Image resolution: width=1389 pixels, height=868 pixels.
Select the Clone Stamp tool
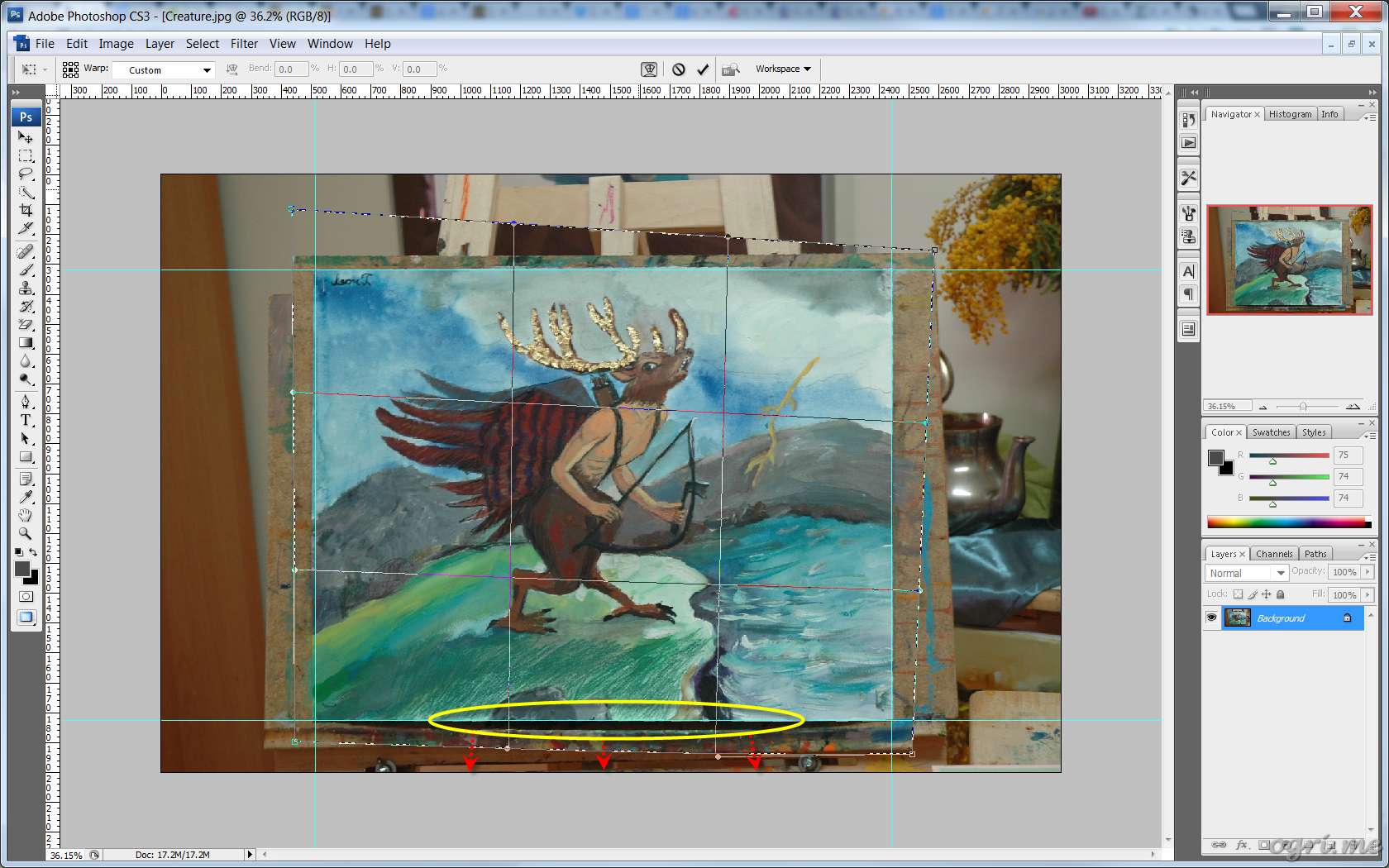click(x=26, y=288)
